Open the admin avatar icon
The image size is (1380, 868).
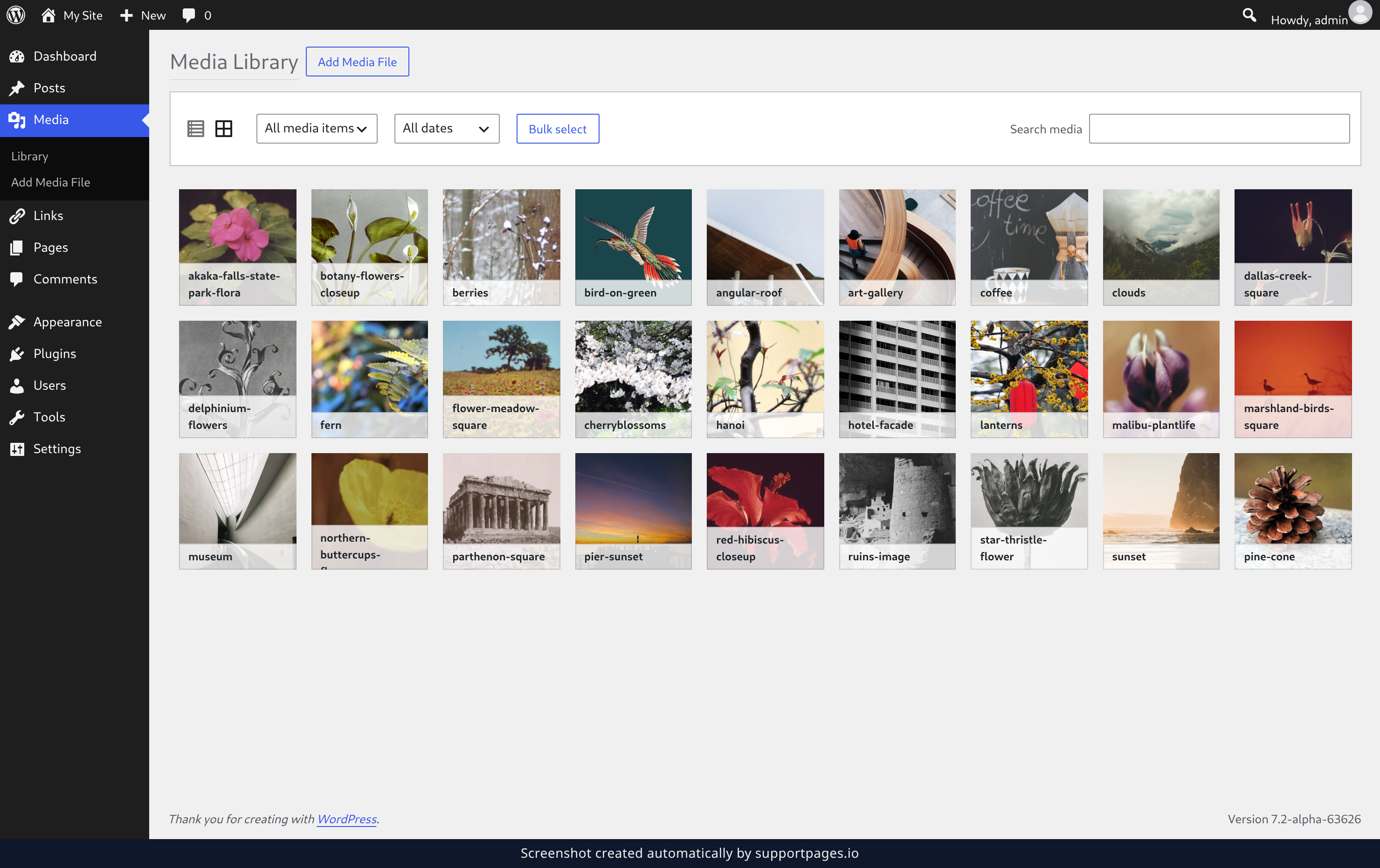pos(1360,13)
